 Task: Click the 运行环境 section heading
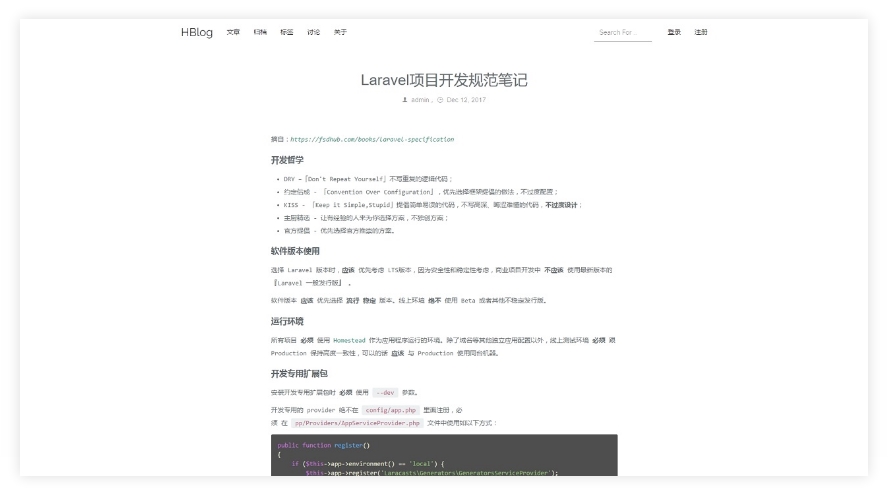287,321
